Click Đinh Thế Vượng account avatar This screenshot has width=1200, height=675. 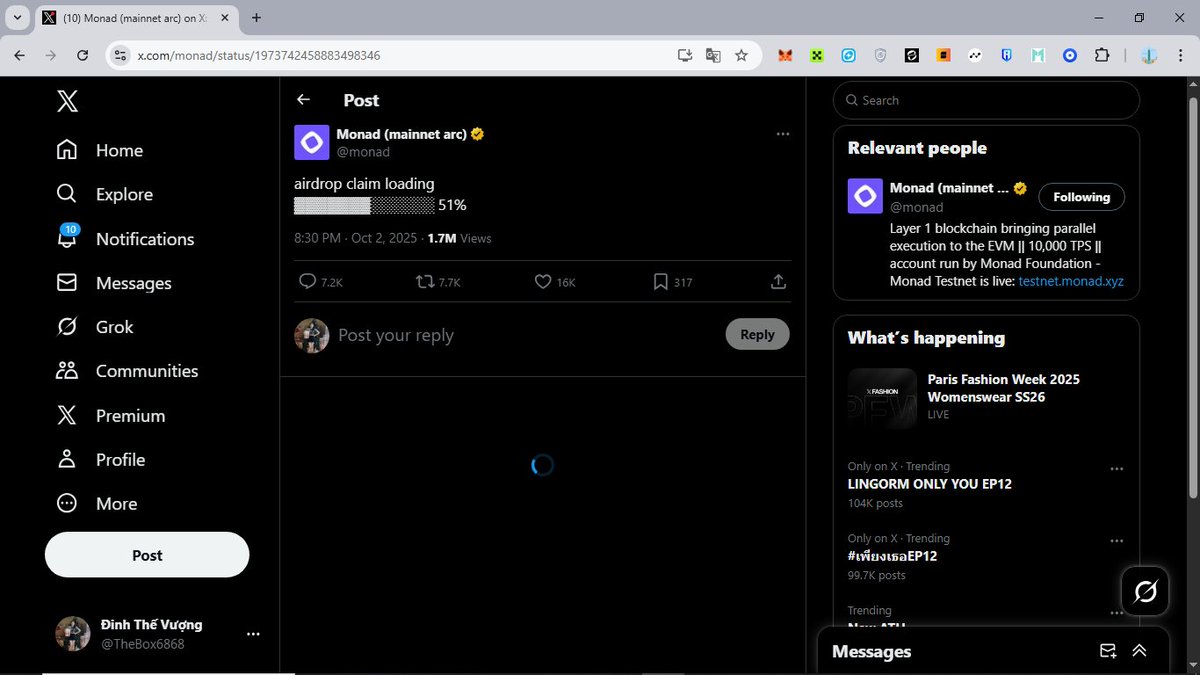click(x=72, y=634)
